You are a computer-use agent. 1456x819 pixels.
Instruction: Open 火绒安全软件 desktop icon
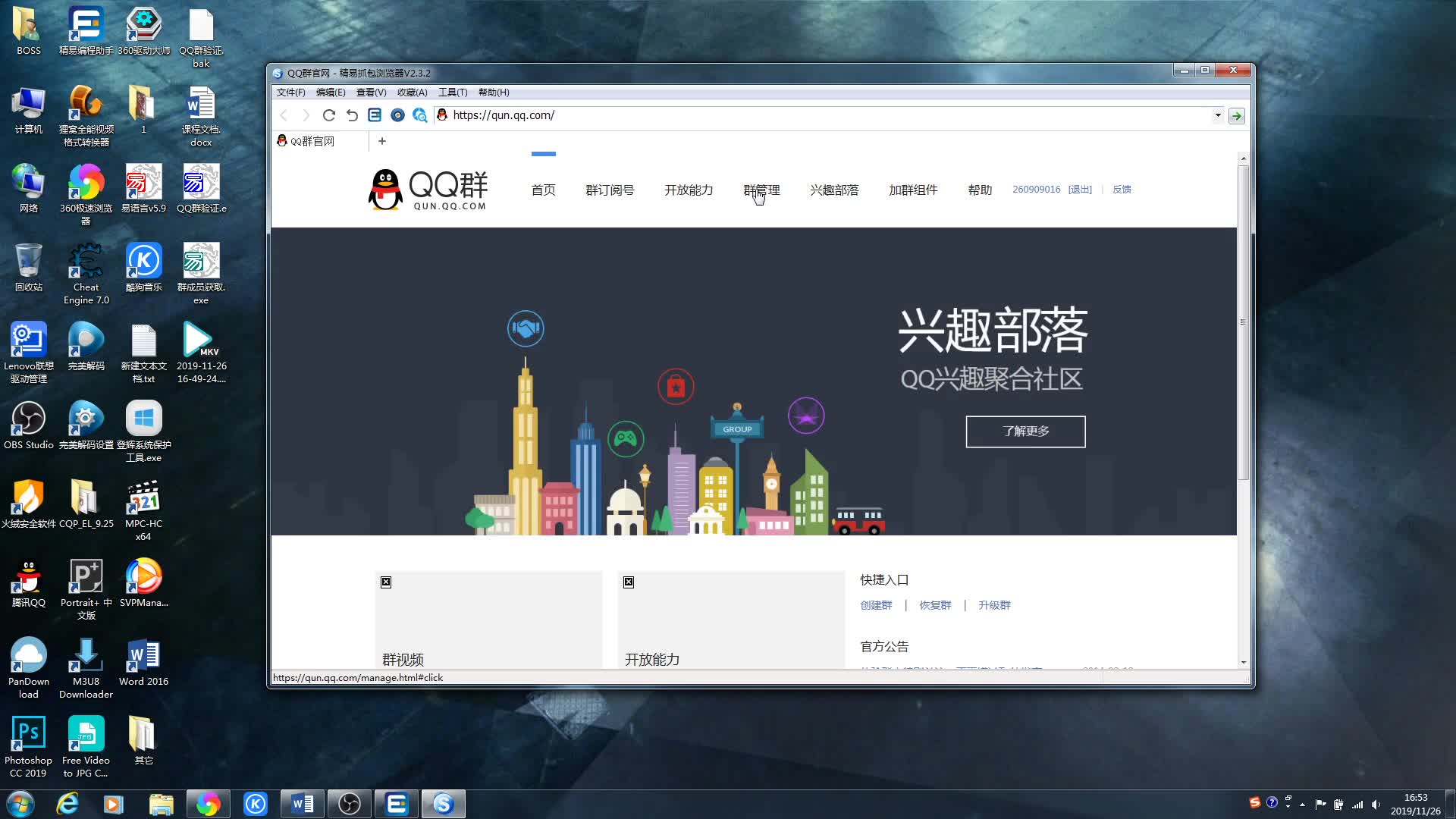coord(29,504)
